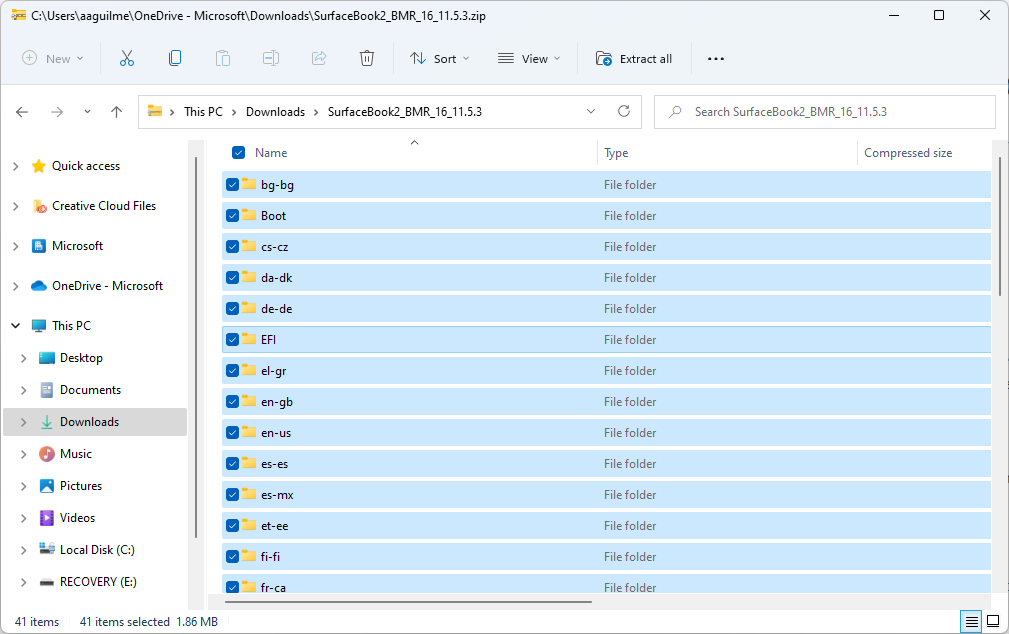The image size is (1009, 634).
Task: Deselect the en-us folder checkbox
Action: [x=232, y=432]
